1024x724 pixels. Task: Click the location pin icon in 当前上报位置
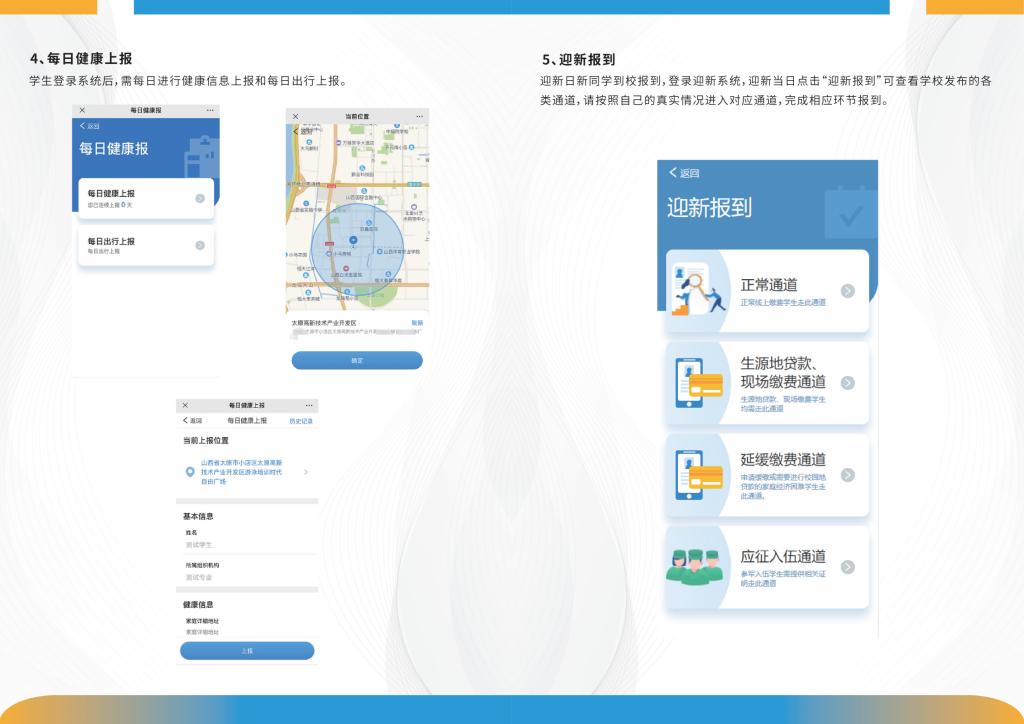pos(190,471)
